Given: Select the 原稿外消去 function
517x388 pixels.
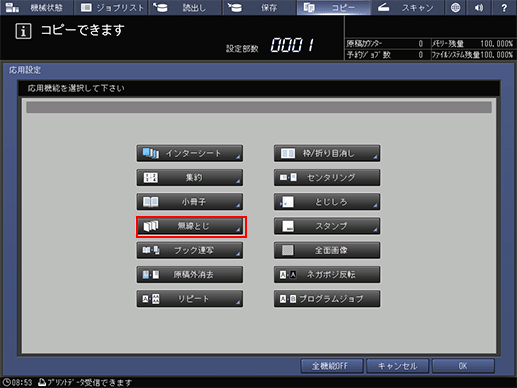Looking at the screenshot, I should tap(189, 275).
